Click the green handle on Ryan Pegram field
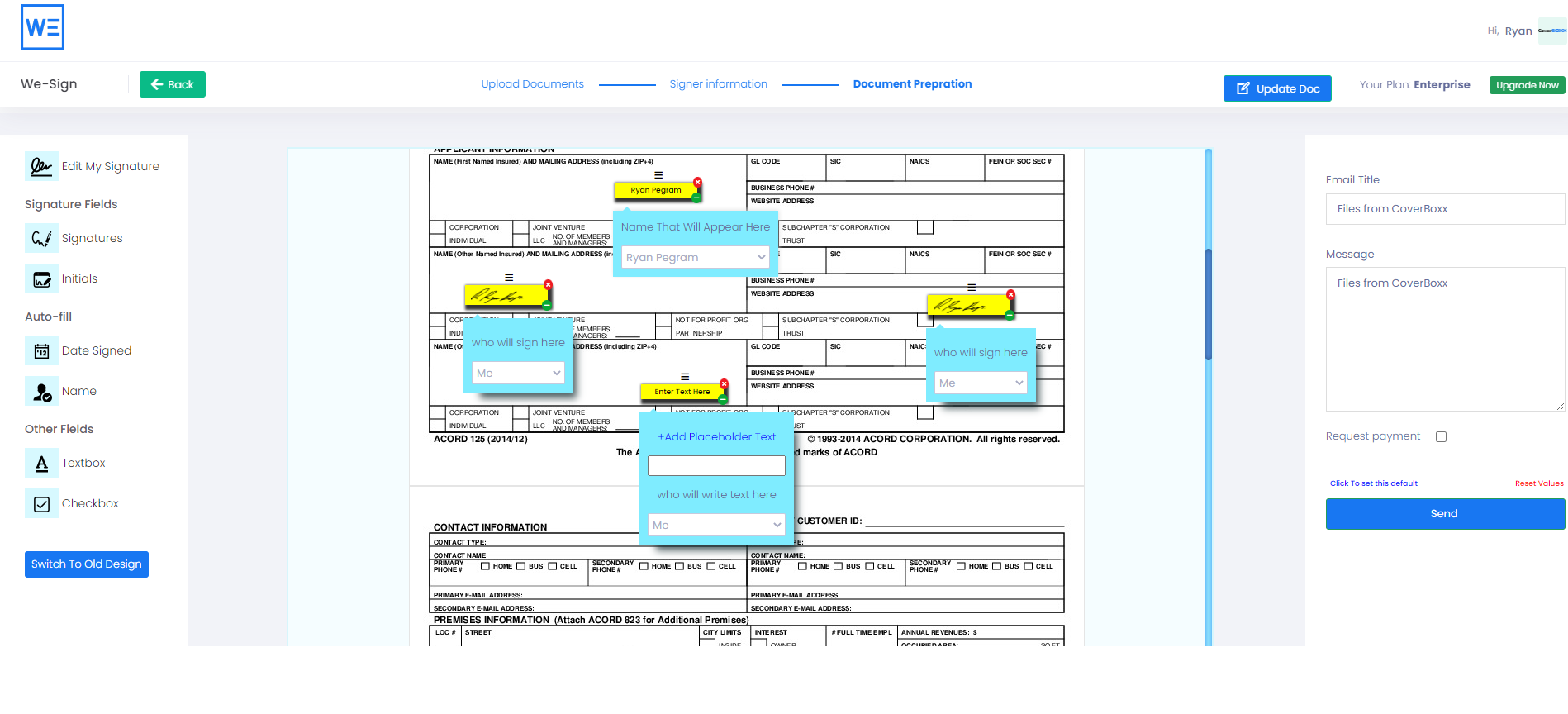1568x714 pixels. coord(696,198)
